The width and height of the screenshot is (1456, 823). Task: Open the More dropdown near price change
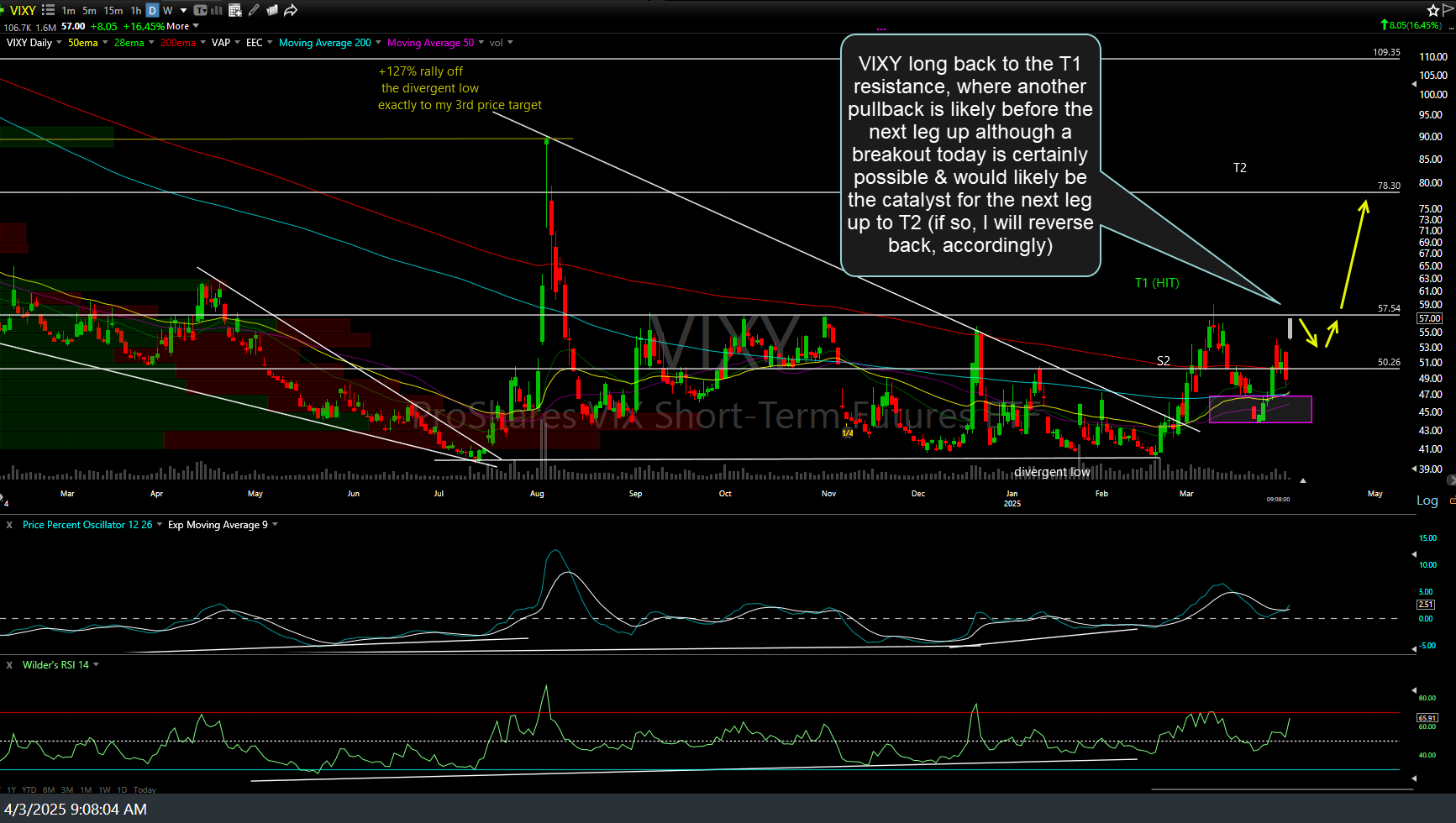point(182,26)
